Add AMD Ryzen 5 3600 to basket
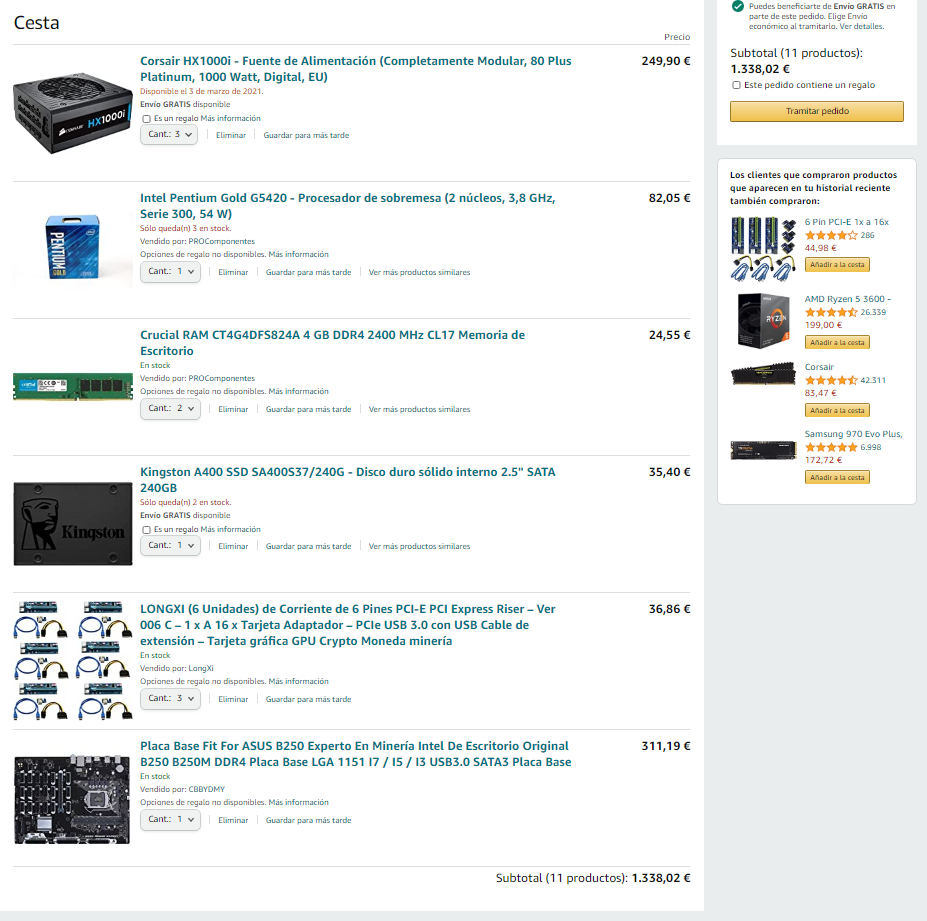Viewport: 927px width, 921px height. 837,342
